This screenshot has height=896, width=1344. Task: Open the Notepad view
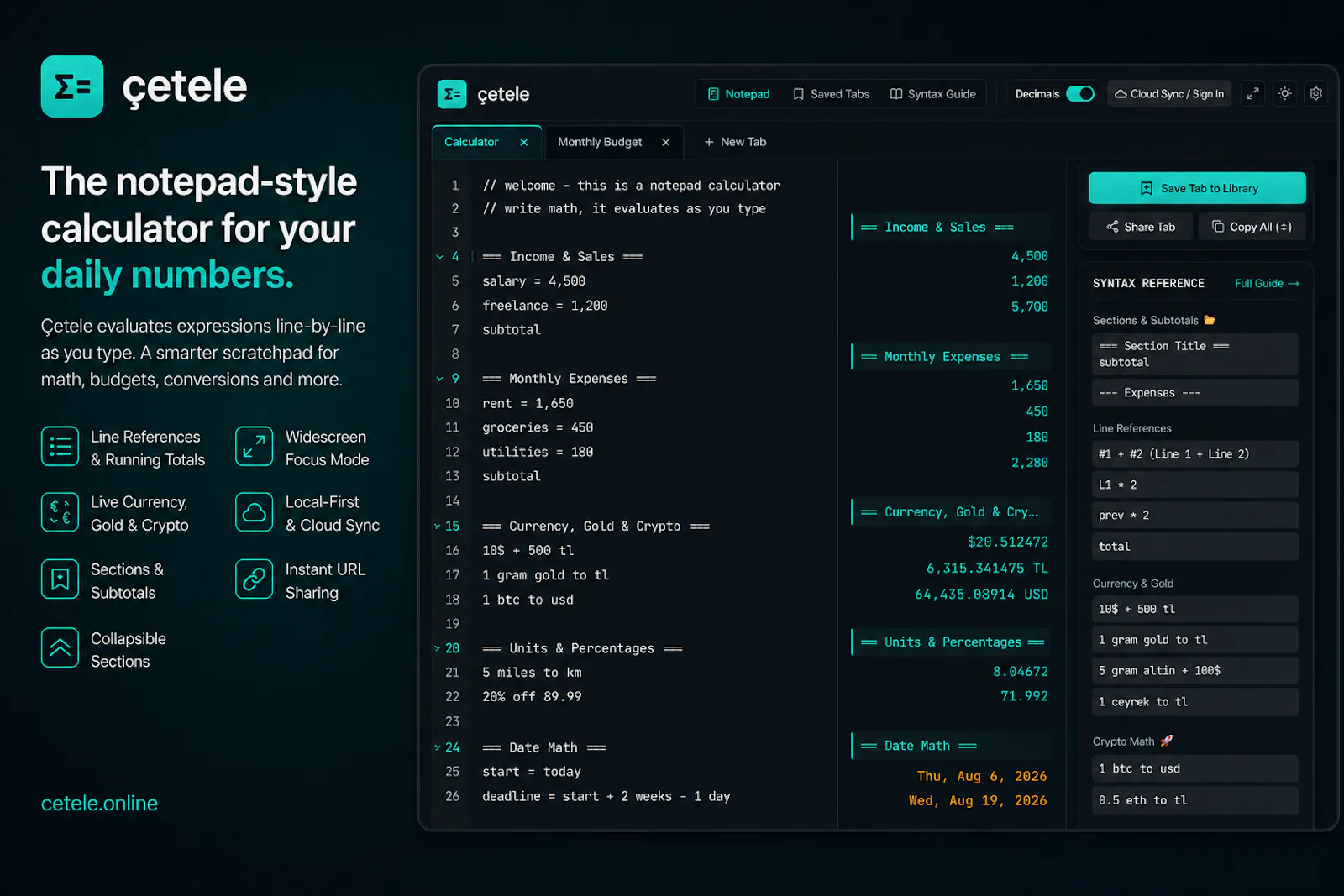coord(738,94)
